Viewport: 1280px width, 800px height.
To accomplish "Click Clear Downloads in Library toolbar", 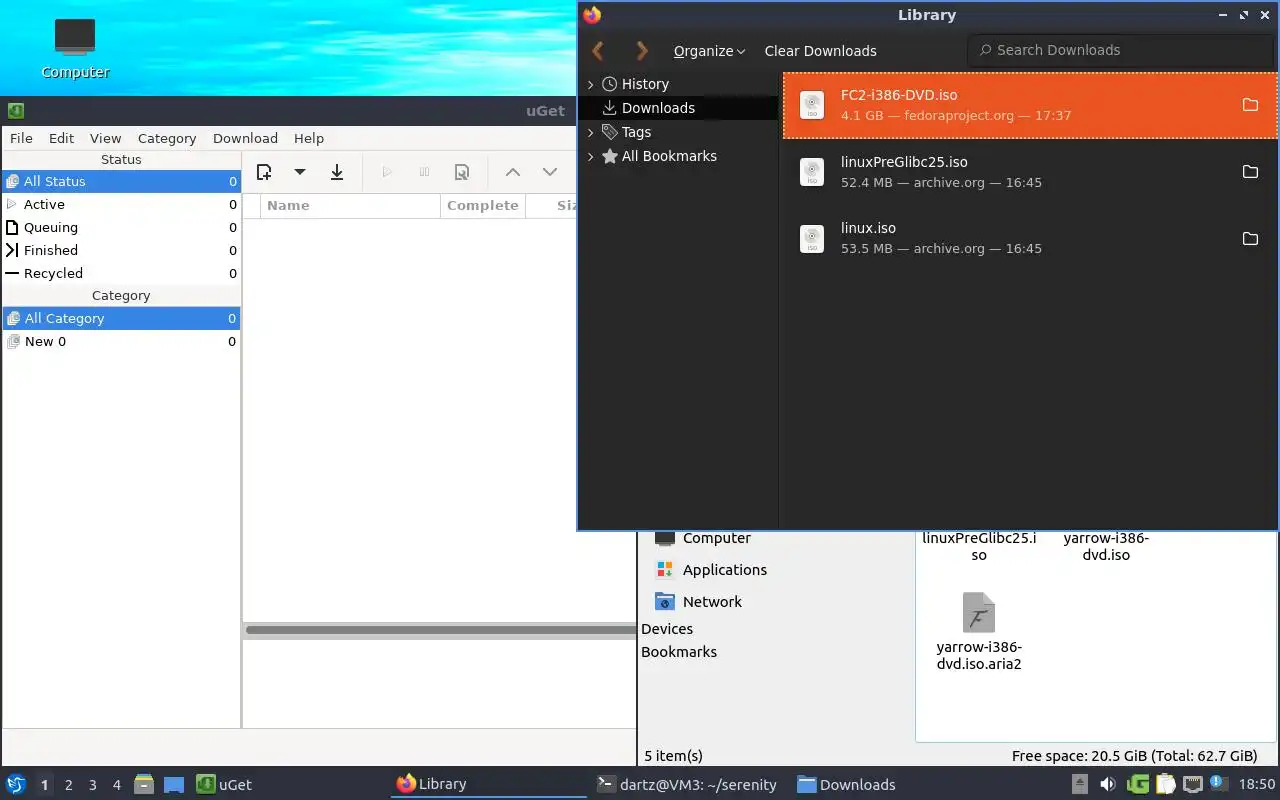I will click(820, 51).
